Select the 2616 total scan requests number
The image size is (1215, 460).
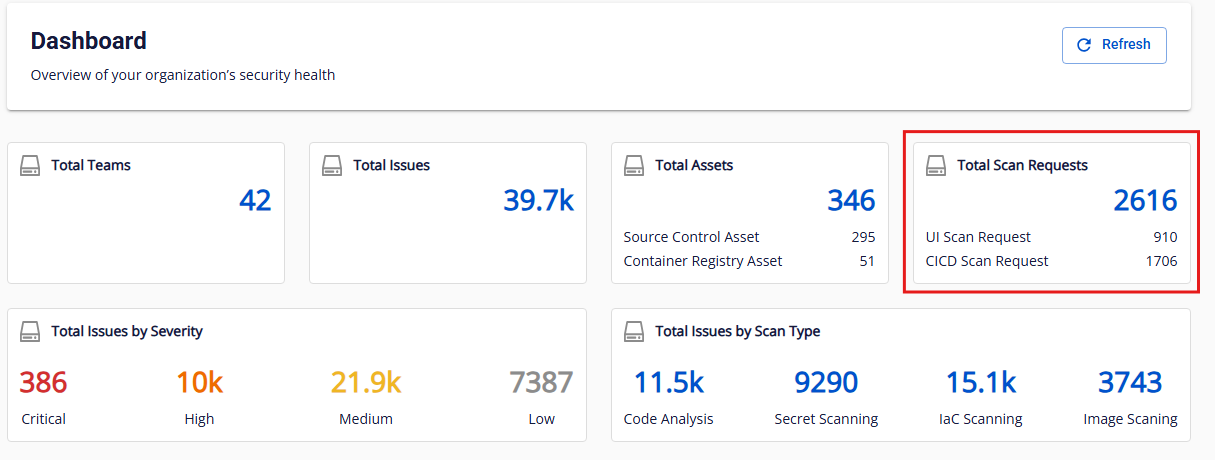click(x=1145, y=201)
